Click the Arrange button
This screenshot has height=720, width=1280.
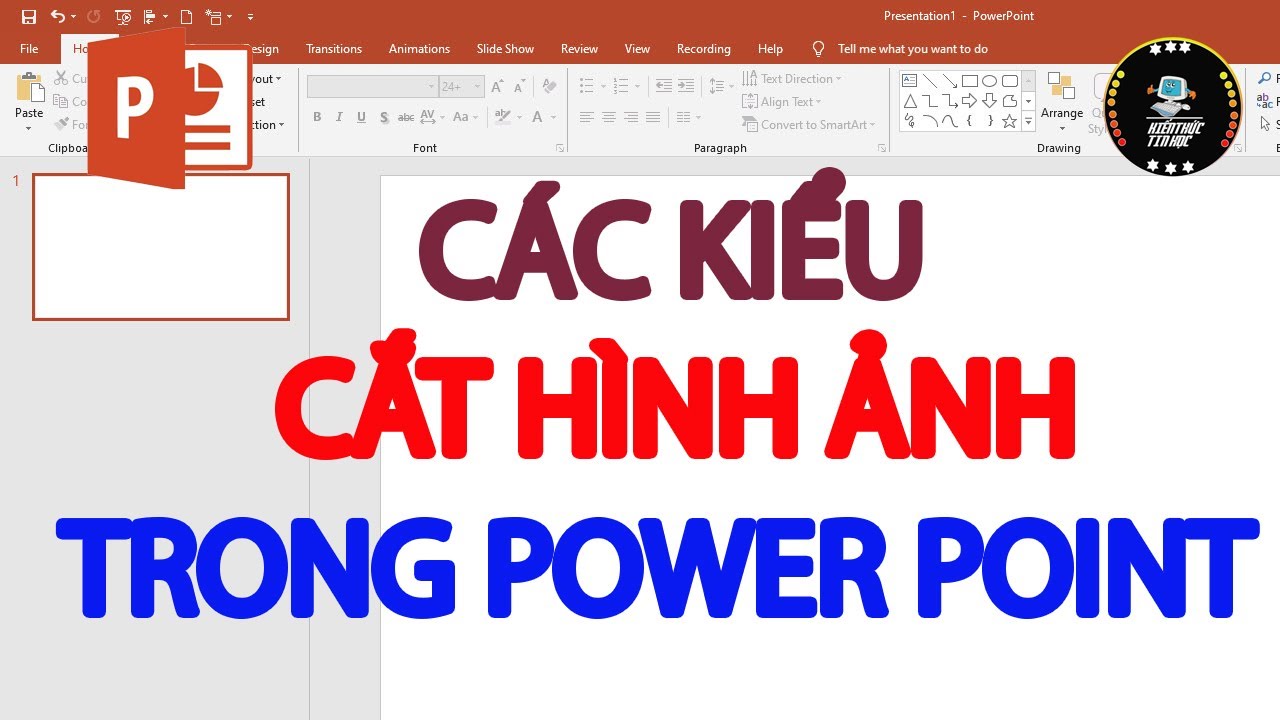(x=1062, y=103)
